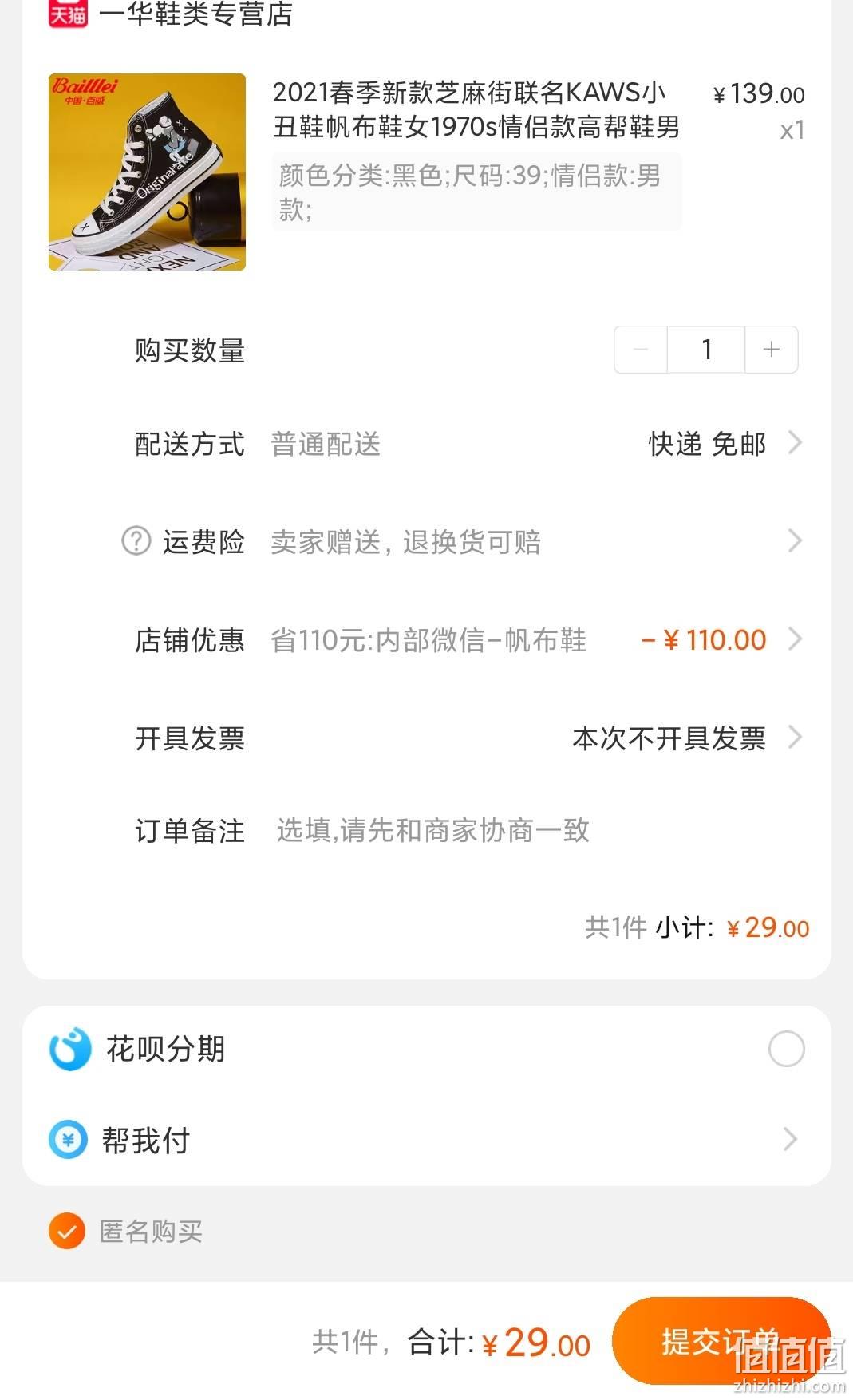The width and height of the screenshot is (853, 1400).
Task: Expand 配送方式 delivery options chevron
Action: tap(794, 442)
